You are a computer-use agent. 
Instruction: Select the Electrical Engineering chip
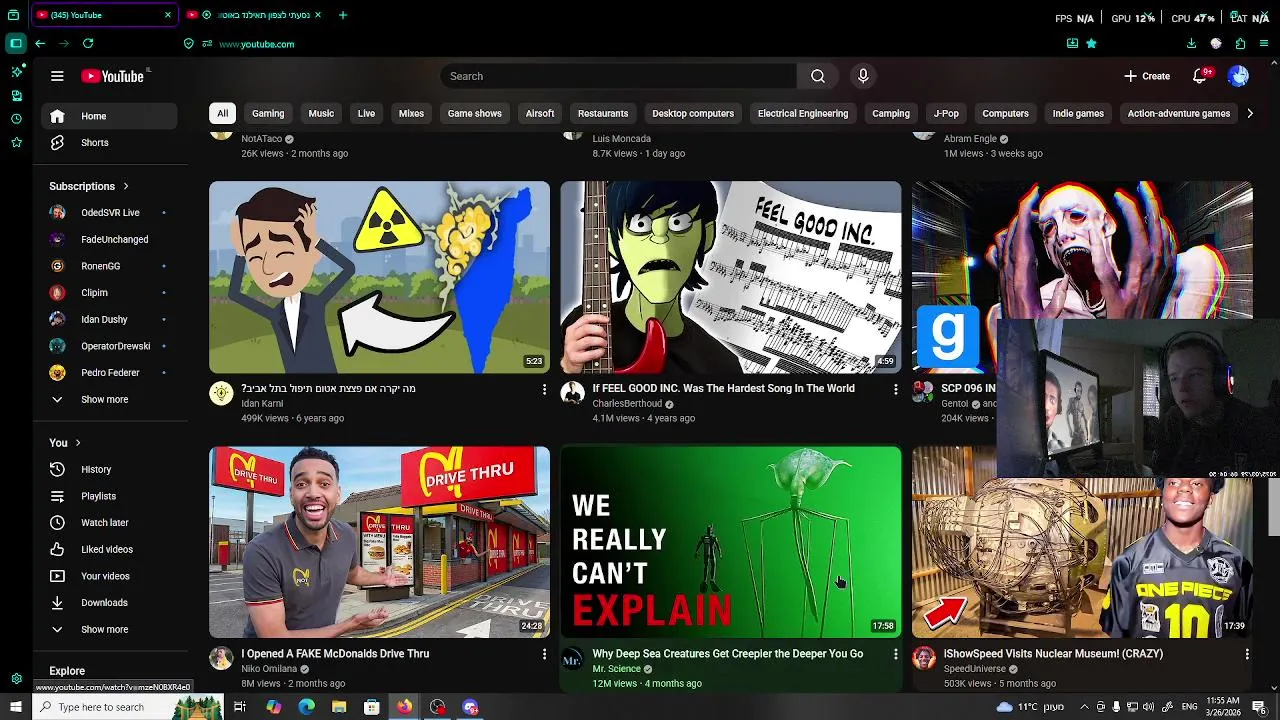pyautogui.click(x=803, y=113)
